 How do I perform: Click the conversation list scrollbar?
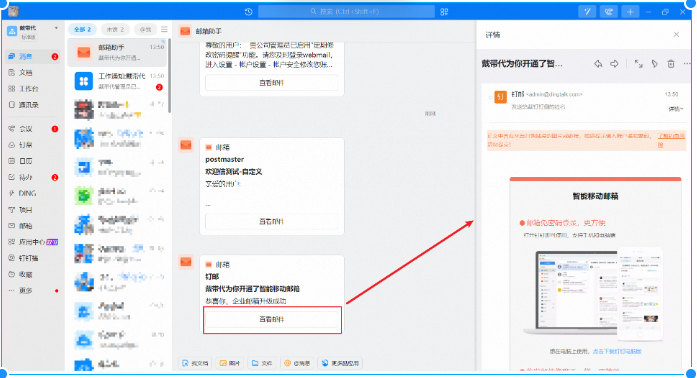pos(169,76)
